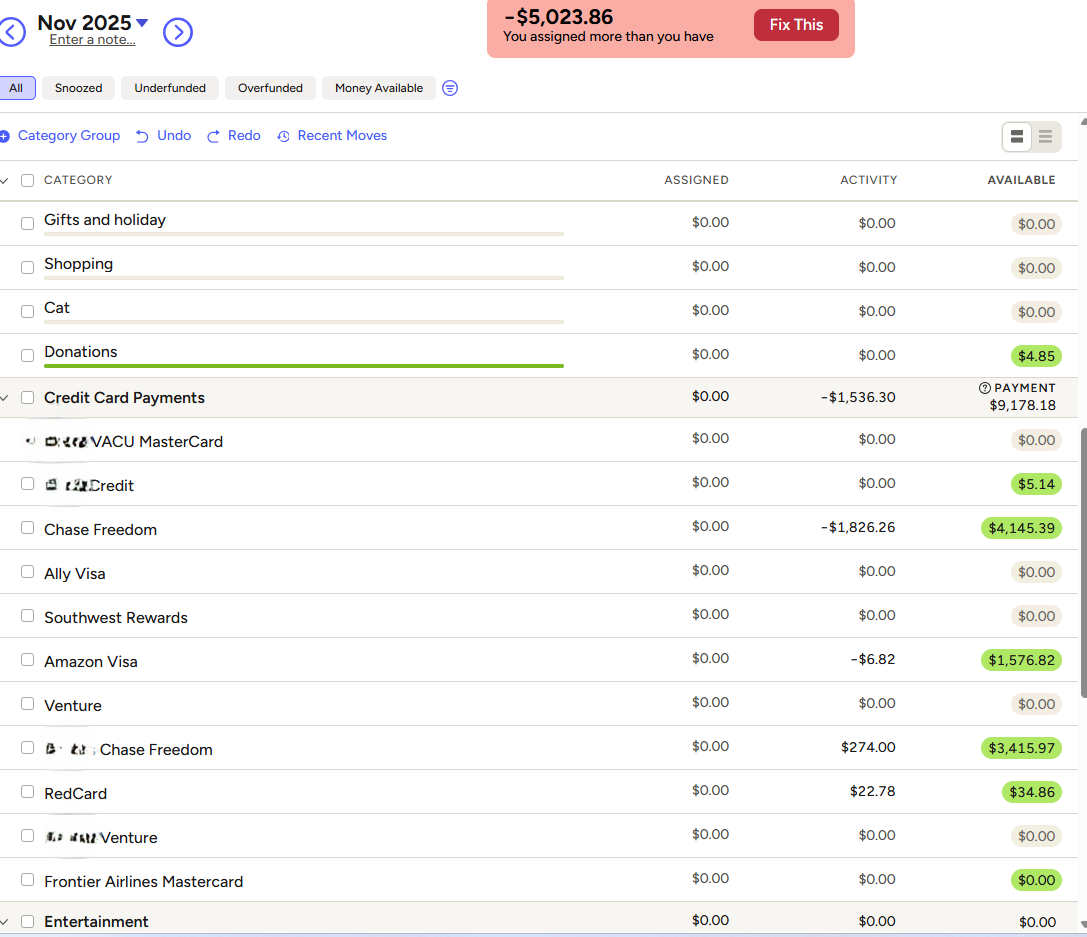This screenshot has width=1087, height=937.
Task: Collapse the Entertainment group
Action: pyautogui.click(x=5, y=922)
